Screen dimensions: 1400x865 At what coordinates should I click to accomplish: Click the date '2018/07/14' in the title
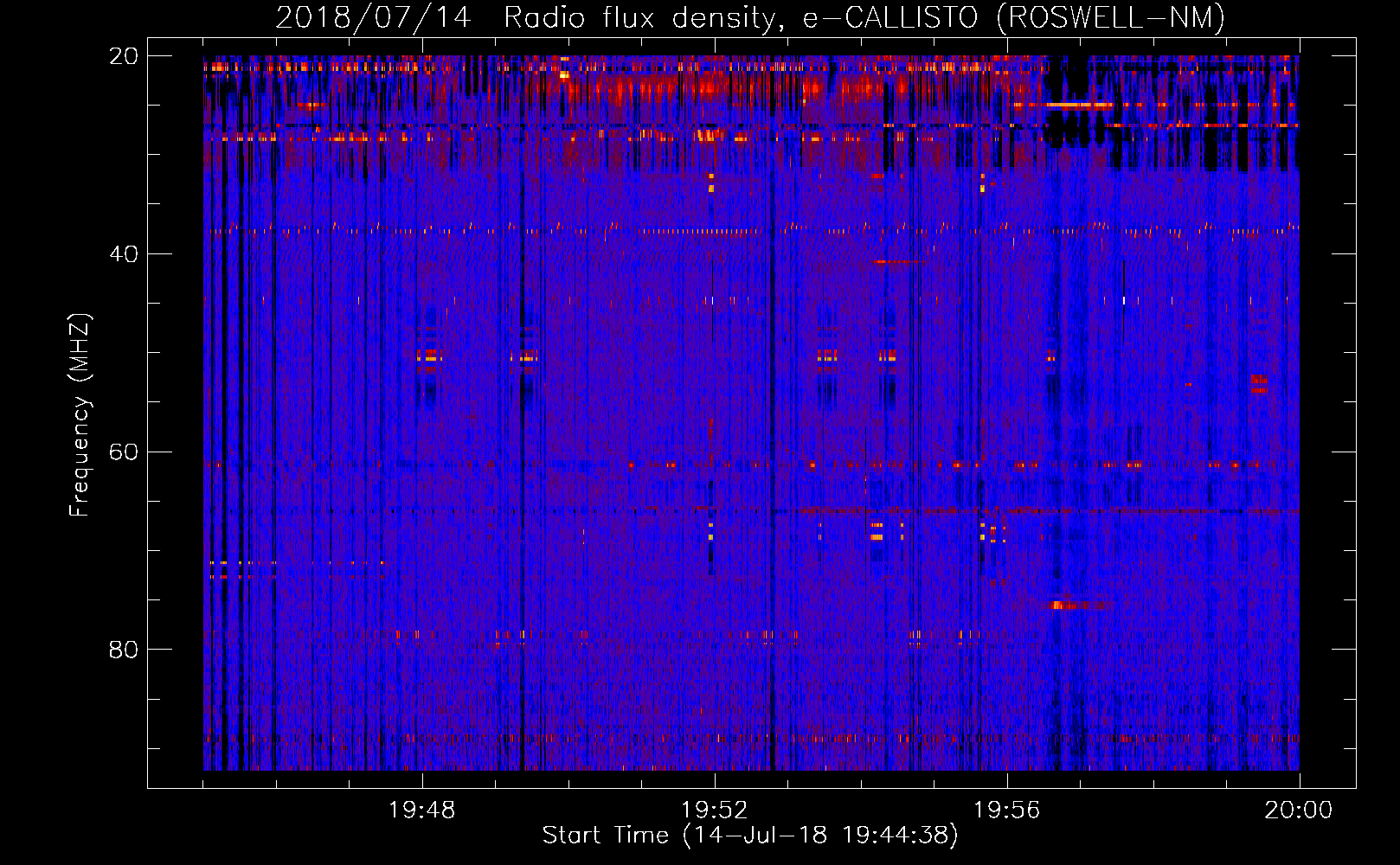[x=373, y=17]
